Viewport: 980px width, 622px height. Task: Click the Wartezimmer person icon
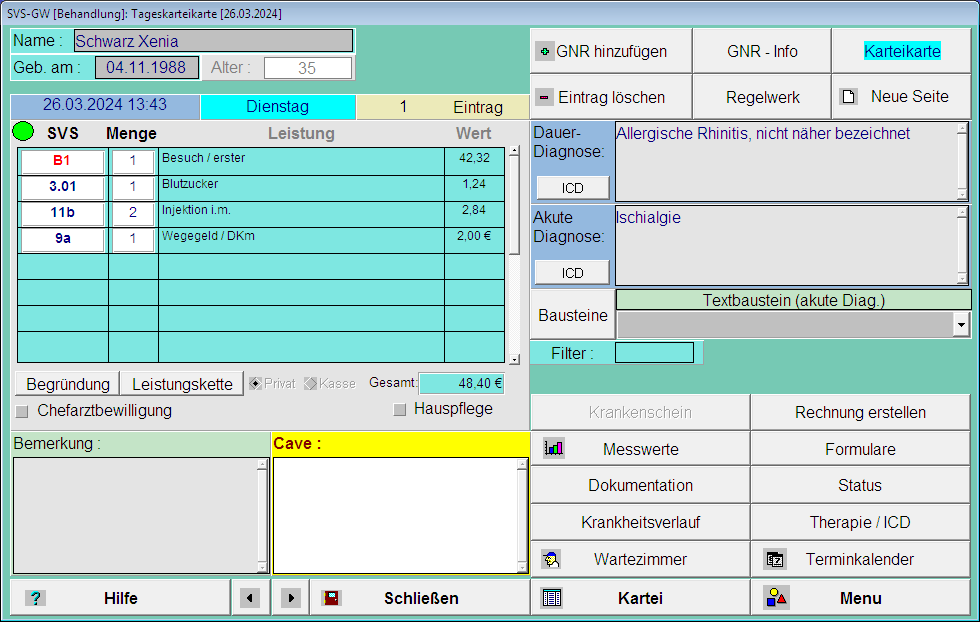[x=551, y=559]
